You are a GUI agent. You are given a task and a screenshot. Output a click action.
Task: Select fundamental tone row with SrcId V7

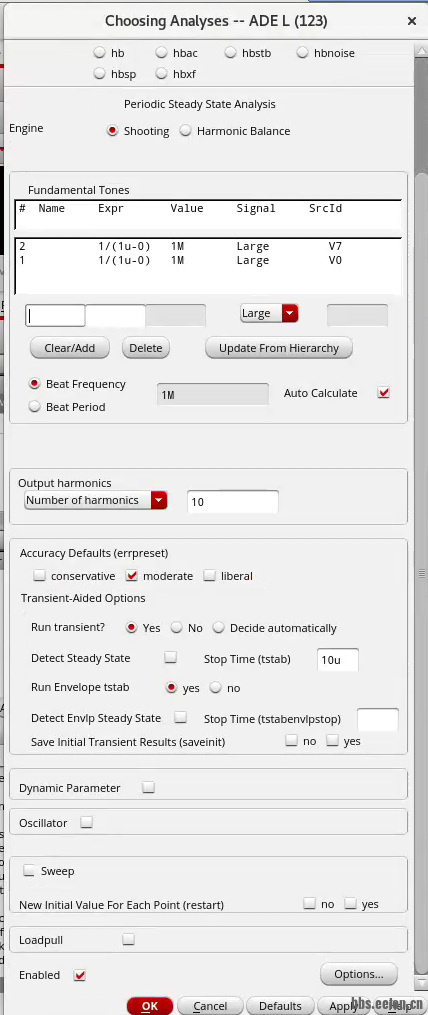pyautogui.click(x=208, y=247)
